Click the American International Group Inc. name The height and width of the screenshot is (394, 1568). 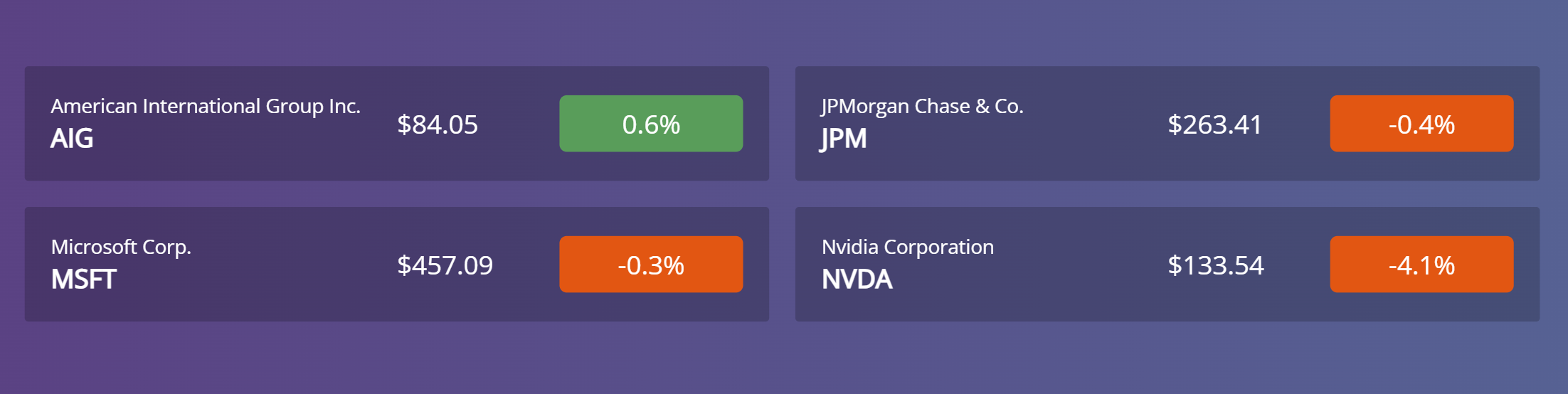tap(206, 107)
